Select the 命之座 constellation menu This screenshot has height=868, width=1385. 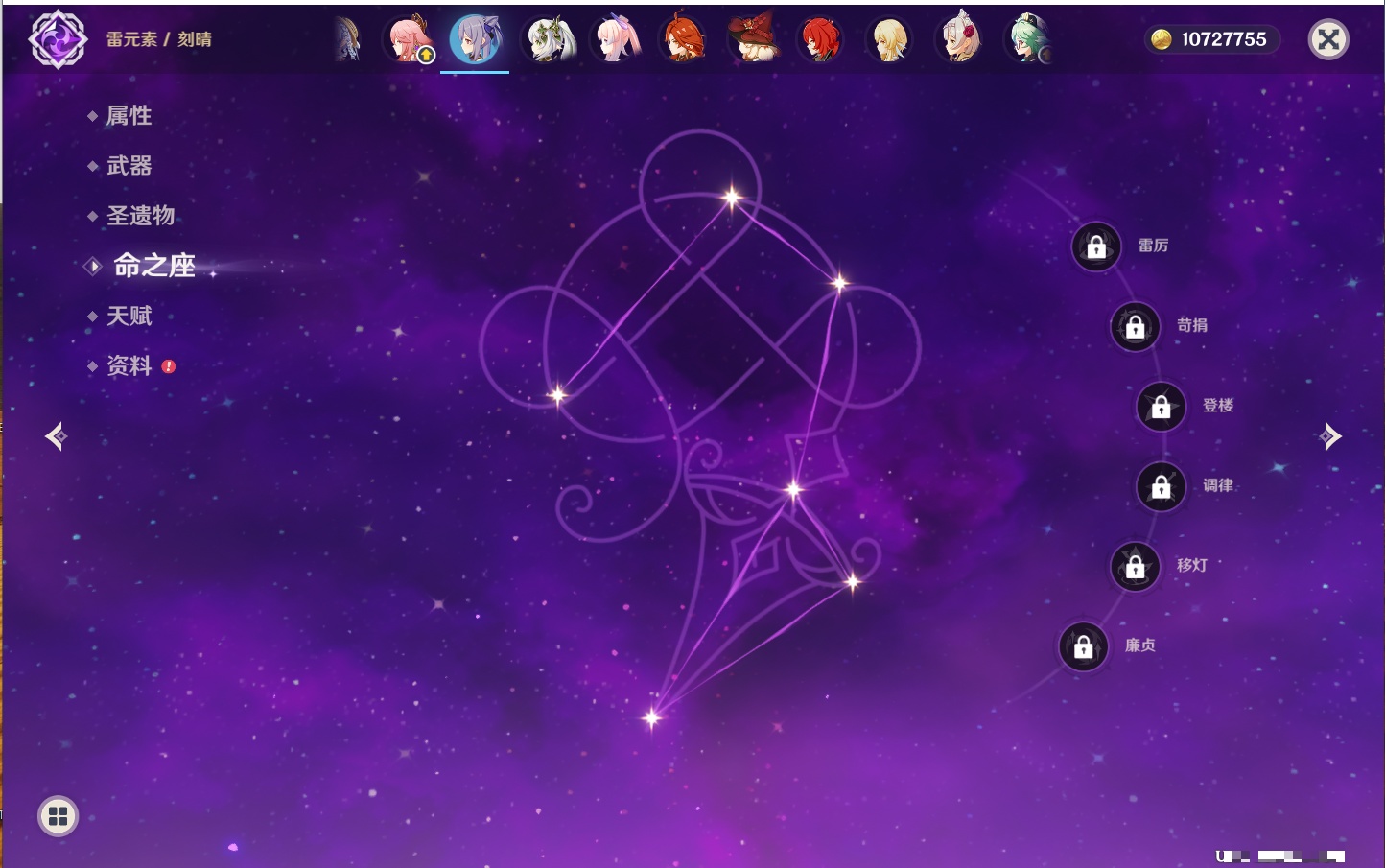tap(153, 266)
